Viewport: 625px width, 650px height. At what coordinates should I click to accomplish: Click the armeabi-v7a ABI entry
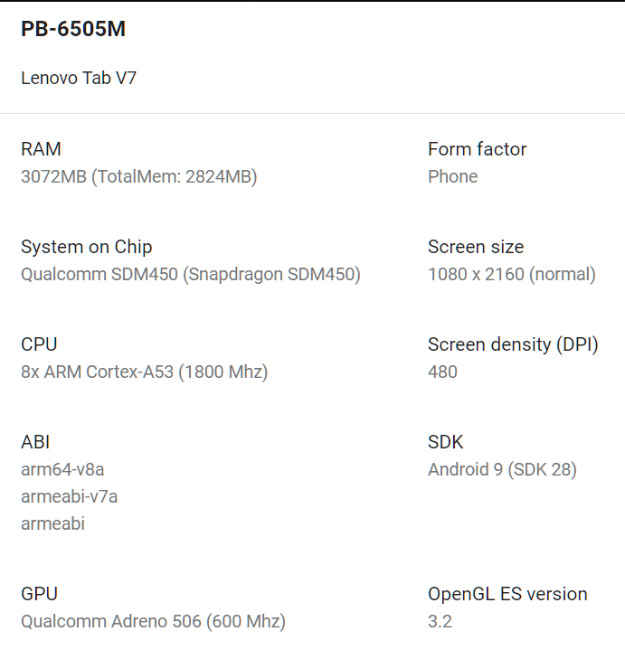pos(69,497)
